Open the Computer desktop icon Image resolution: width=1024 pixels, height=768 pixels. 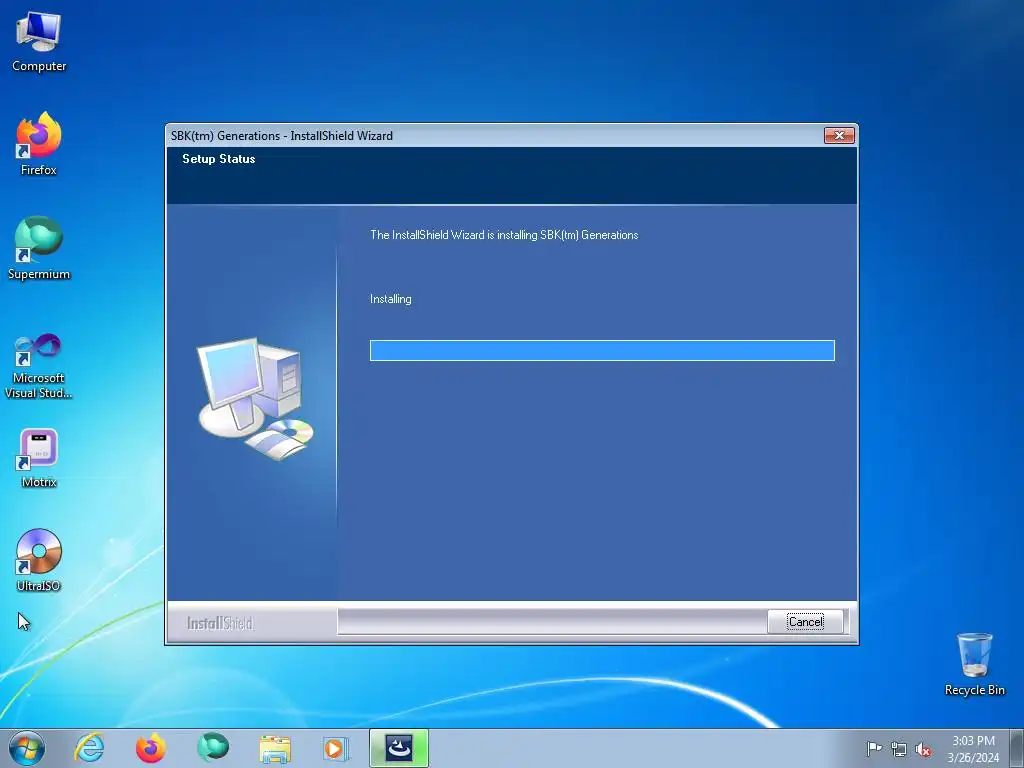tap(39, 42)
